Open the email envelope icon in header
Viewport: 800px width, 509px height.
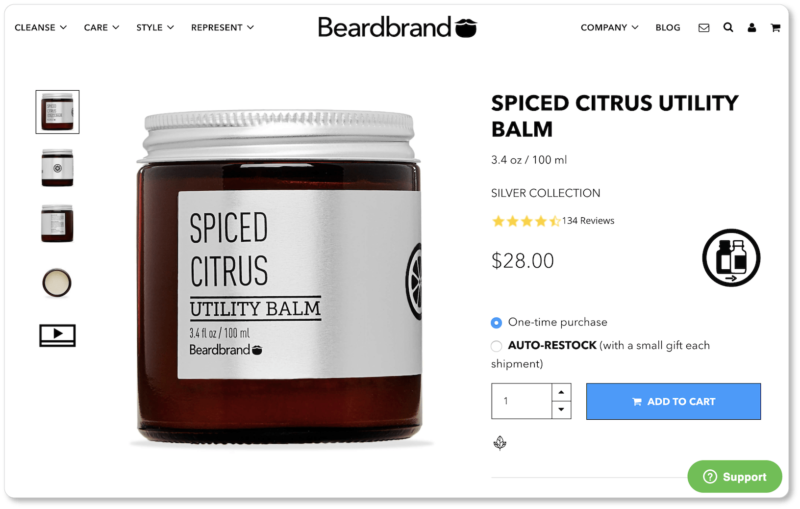[x=704, y=28]
